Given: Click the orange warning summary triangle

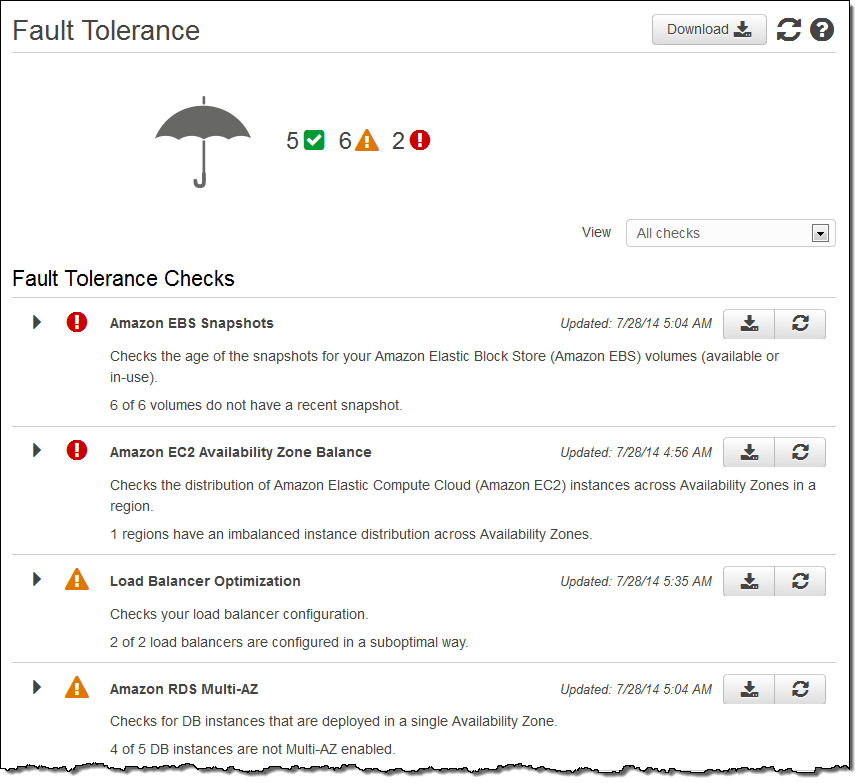Looking at the screenshot, I should pos(367,140).
